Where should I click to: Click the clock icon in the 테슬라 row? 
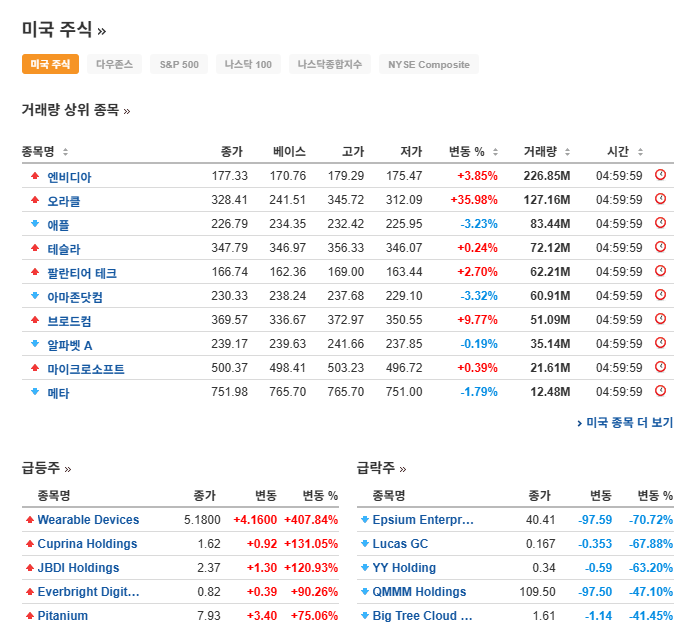click(660, 246)
